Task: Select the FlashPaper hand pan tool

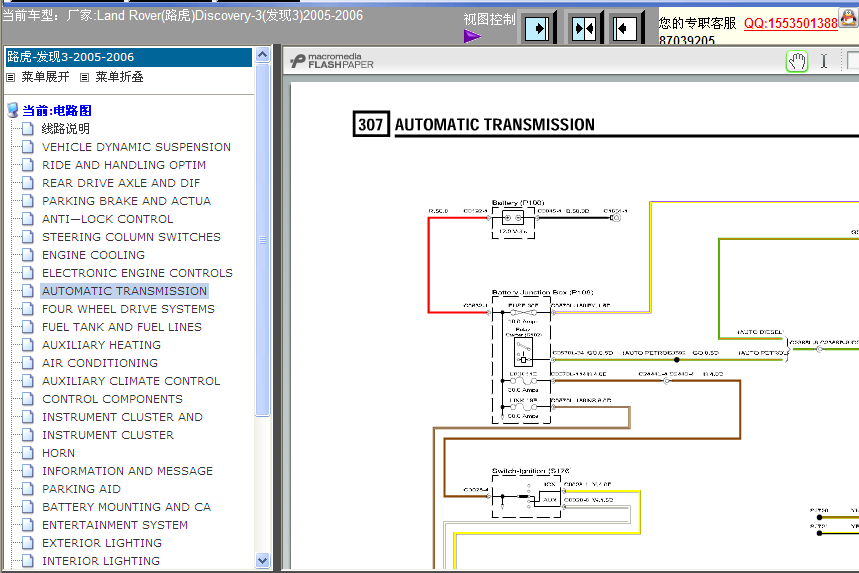Action: click(x=797, y=61)
